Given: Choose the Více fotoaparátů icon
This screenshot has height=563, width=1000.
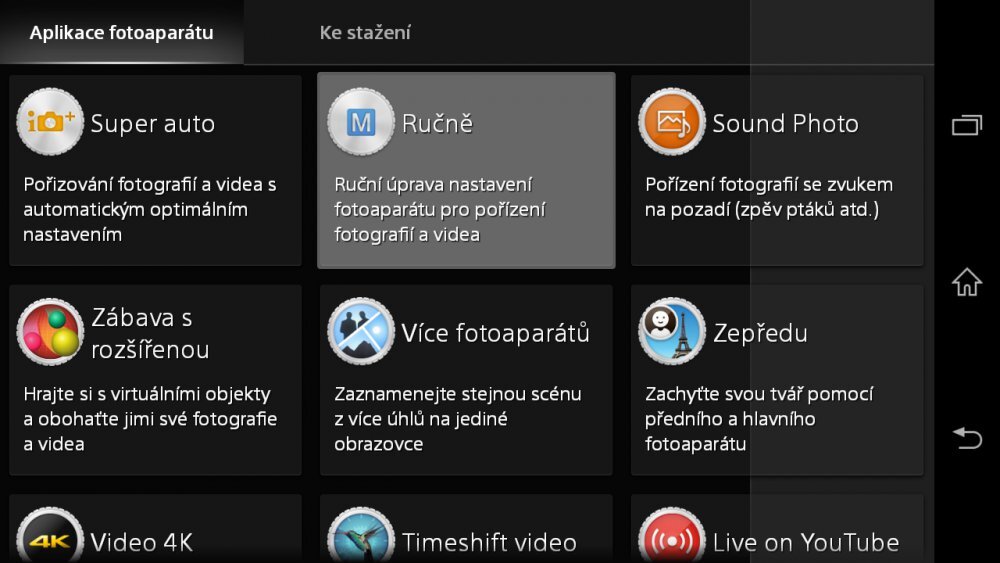Looking at the screenshot, I should 361,332.
